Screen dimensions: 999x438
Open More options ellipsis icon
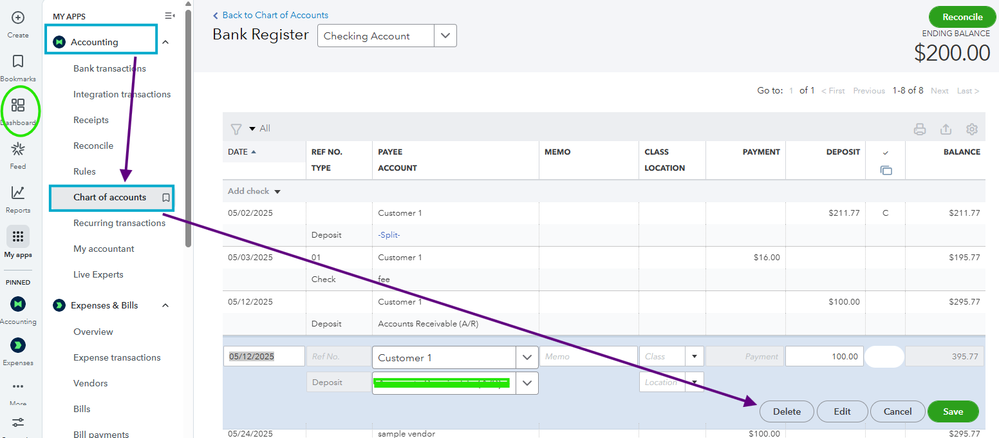[18, 386]
